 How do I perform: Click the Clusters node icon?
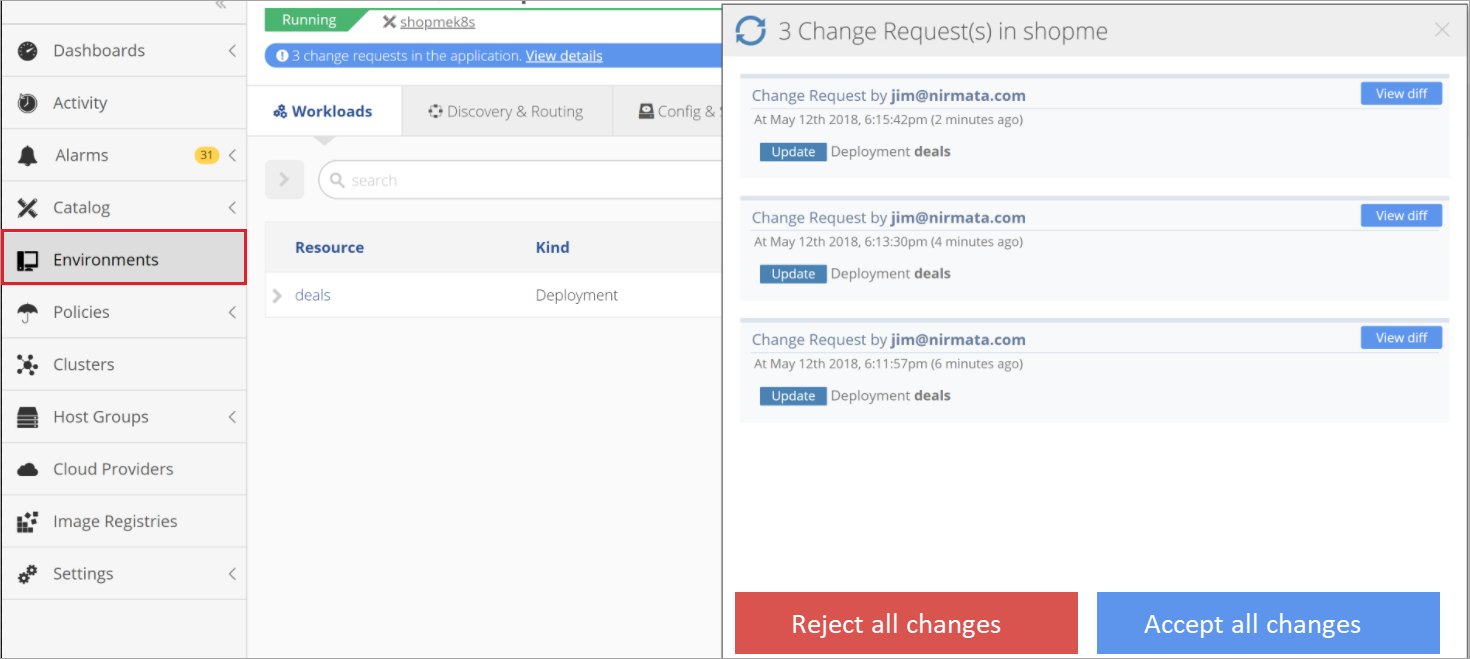(28, 365)
